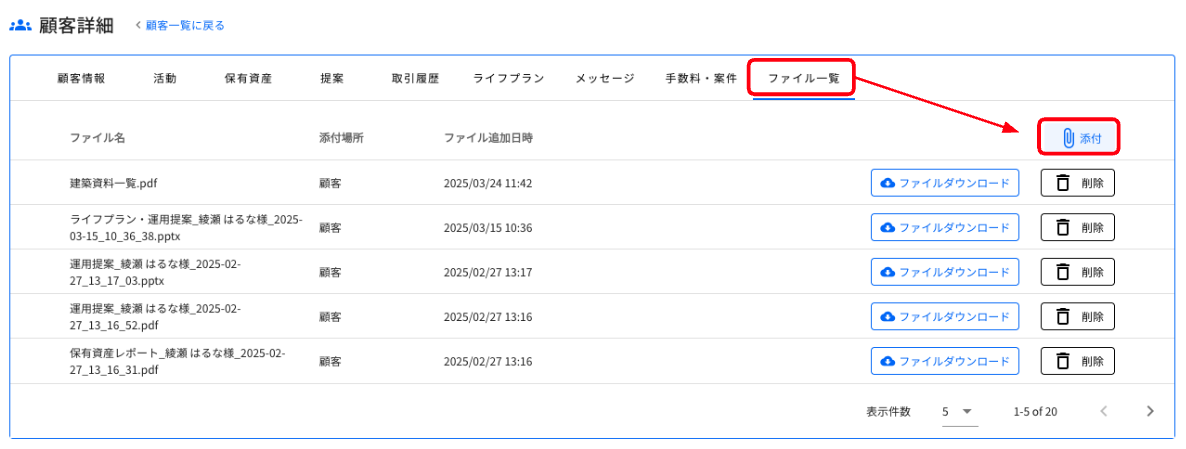The width and height of the screenshot is (1186, 449).
Task: Click the customer people icon beside 顧客詳細
Action: point(20,26)
